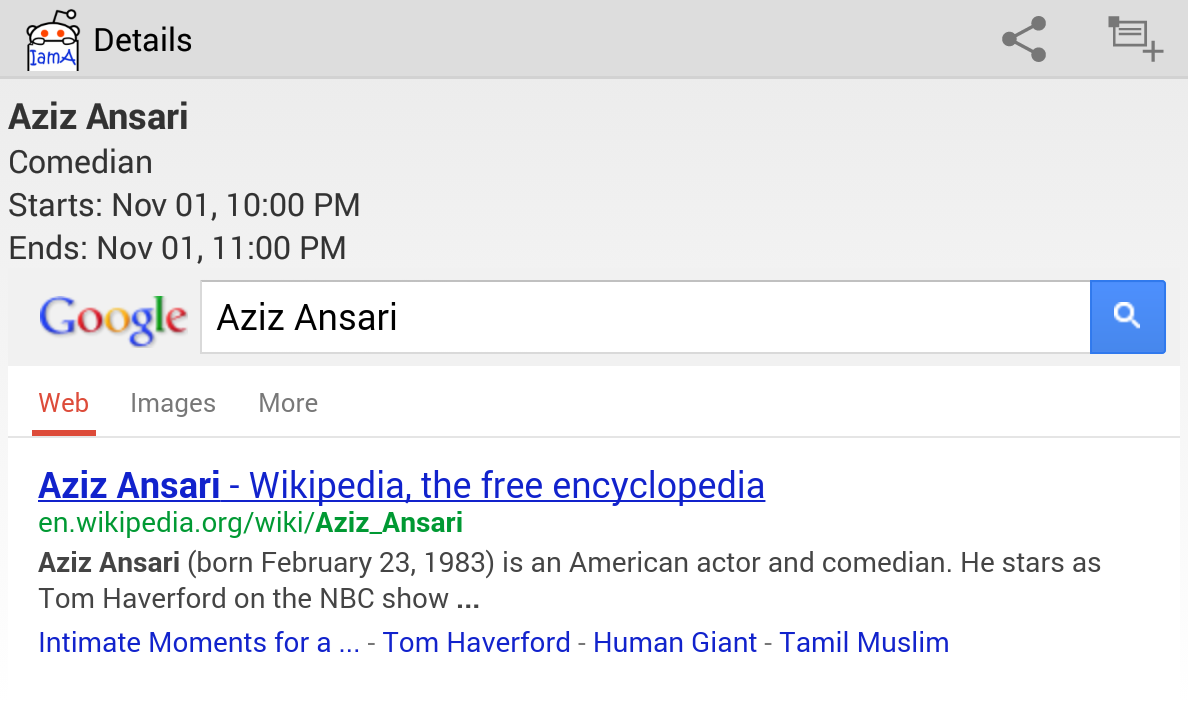The width and height of the screenshot is (1188, 717).
Task: Open the Aziz Ansari Wikipedia result
Action: [401, 486]
